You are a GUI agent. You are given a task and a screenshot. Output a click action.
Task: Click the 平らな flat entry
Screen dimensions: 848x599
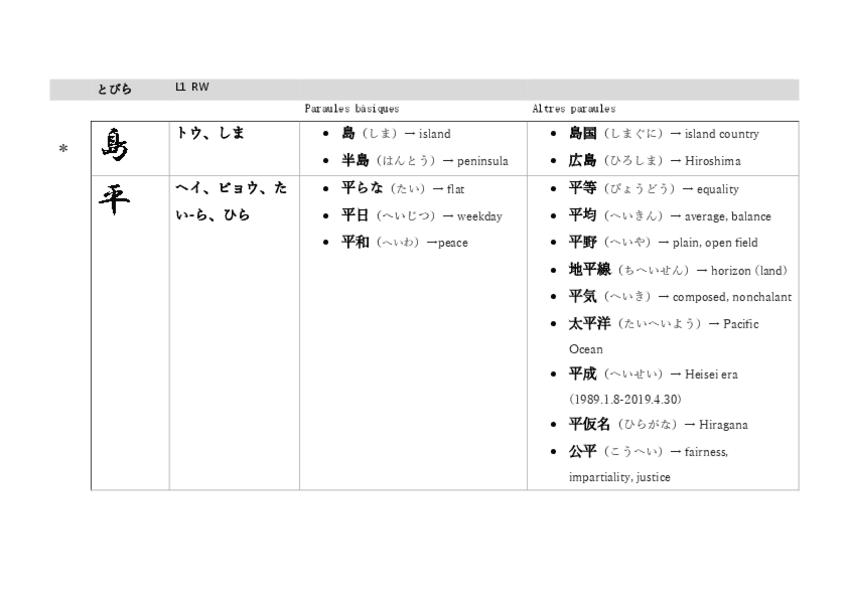coord(400,188)
